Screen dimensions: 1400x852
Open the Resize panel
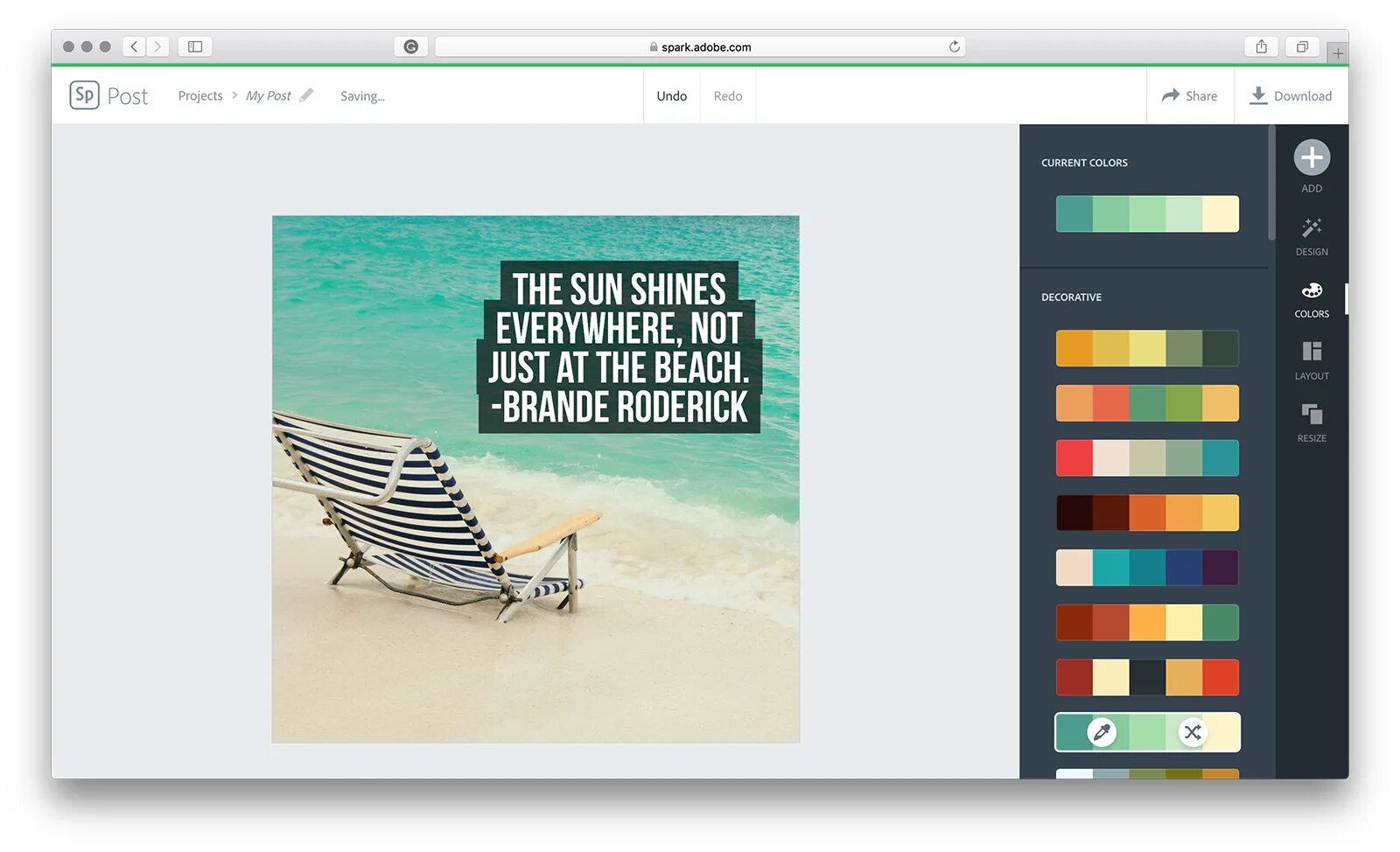1312,423
